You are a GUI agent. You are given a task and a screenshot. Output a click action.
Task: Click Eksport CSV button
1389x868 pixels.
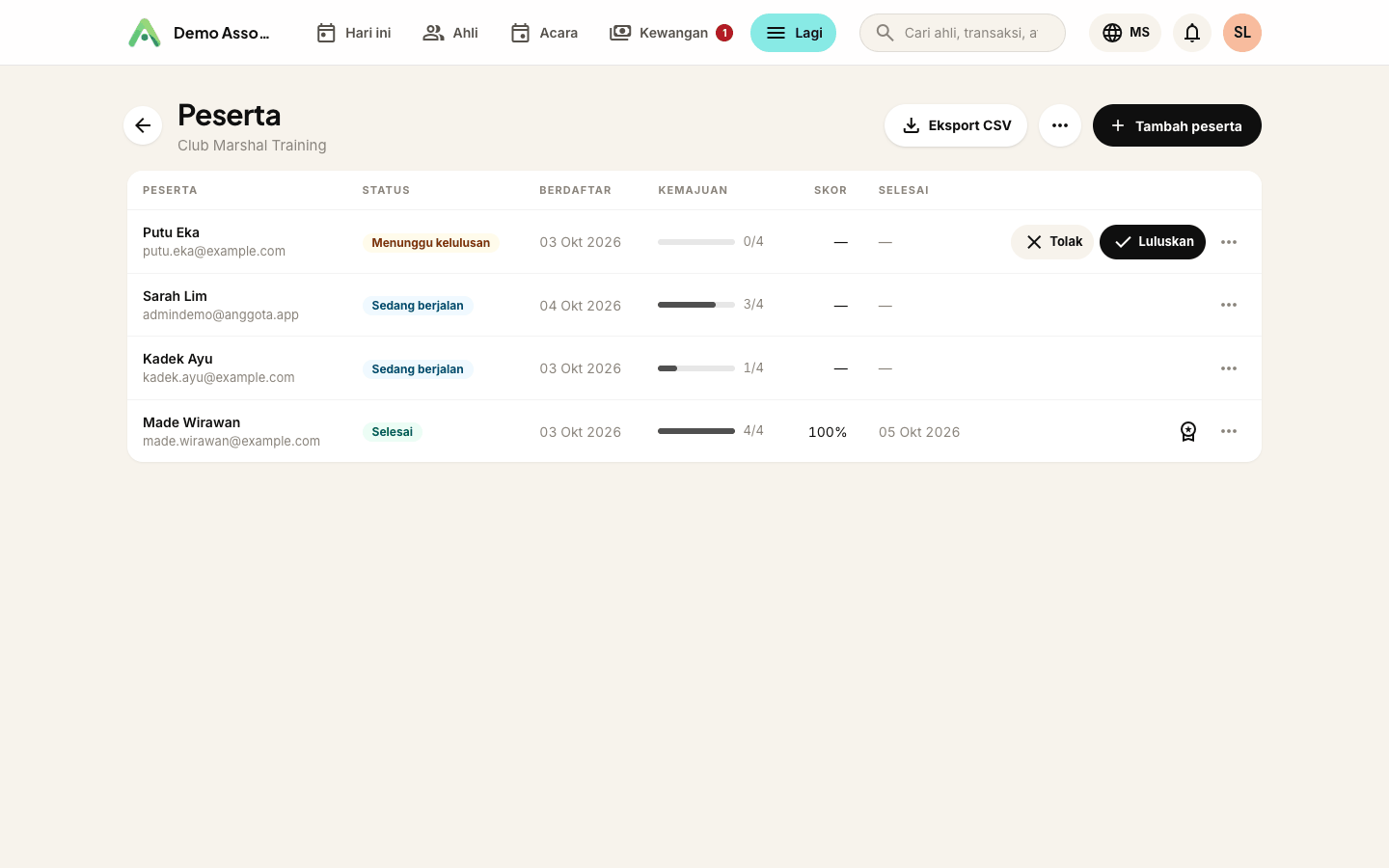coord(956,125)
